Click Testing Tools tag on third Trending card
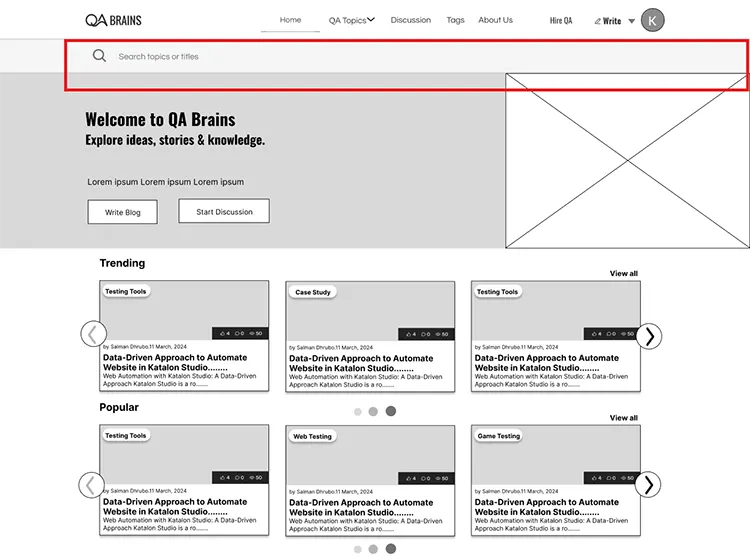The image size is (750, 557). point(497,292)
